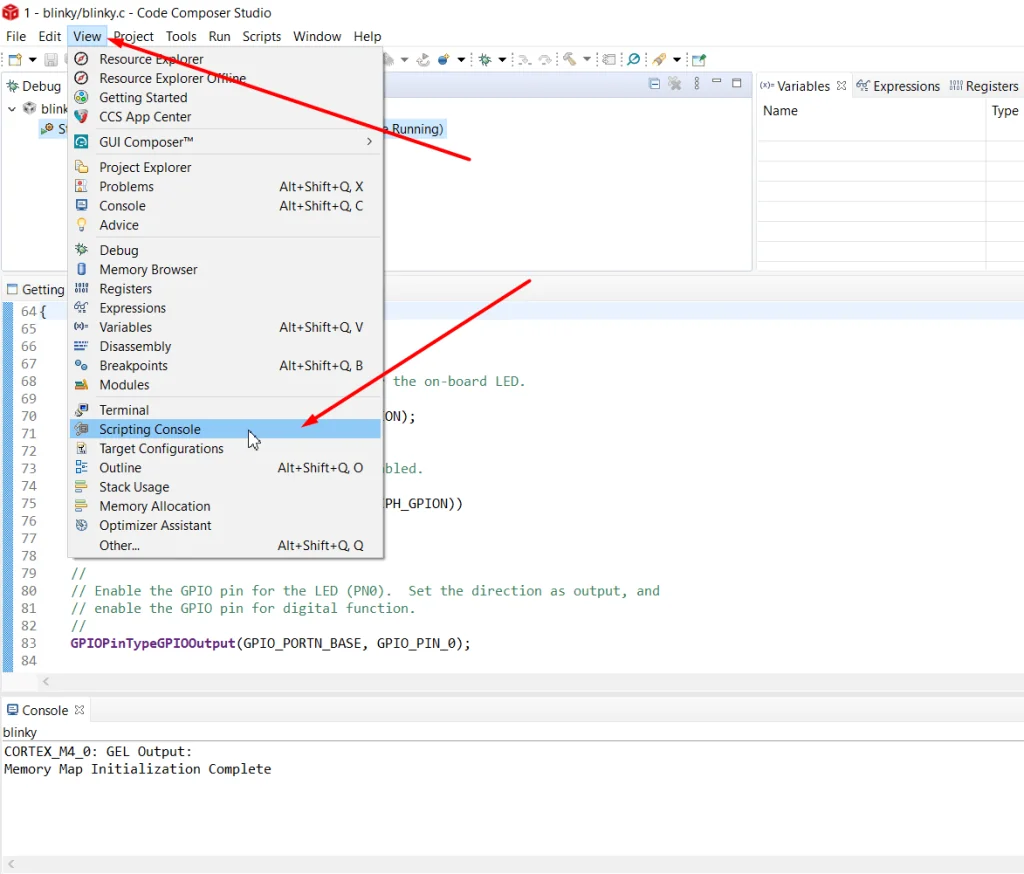Click the Modules view icon

pos(81,384)
